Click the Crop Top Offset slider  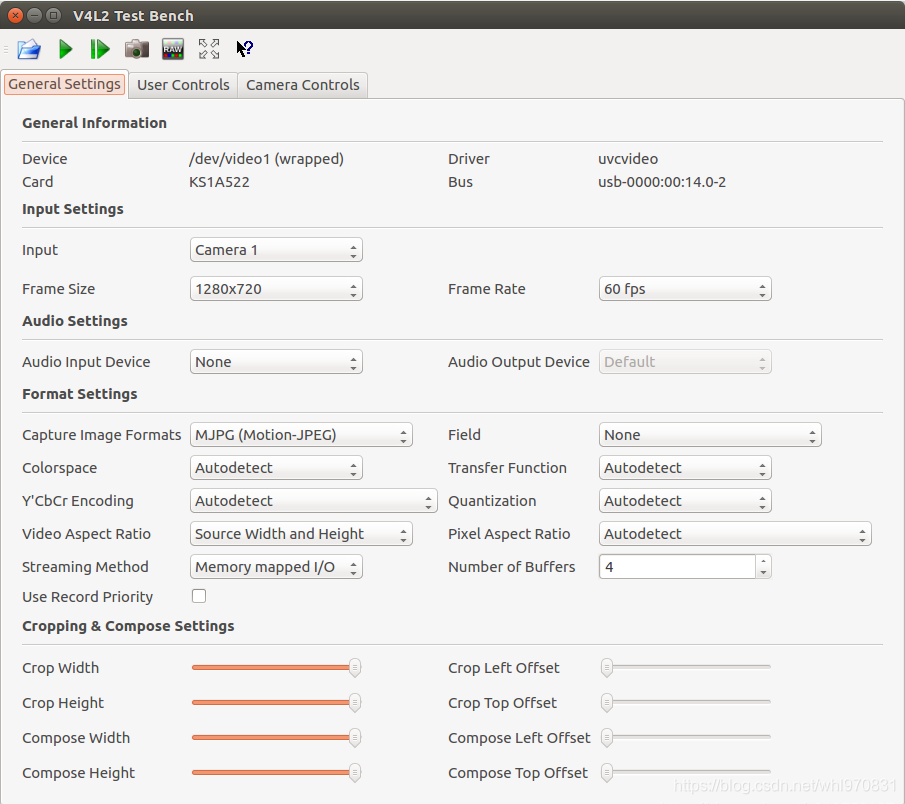coord(685,703)
